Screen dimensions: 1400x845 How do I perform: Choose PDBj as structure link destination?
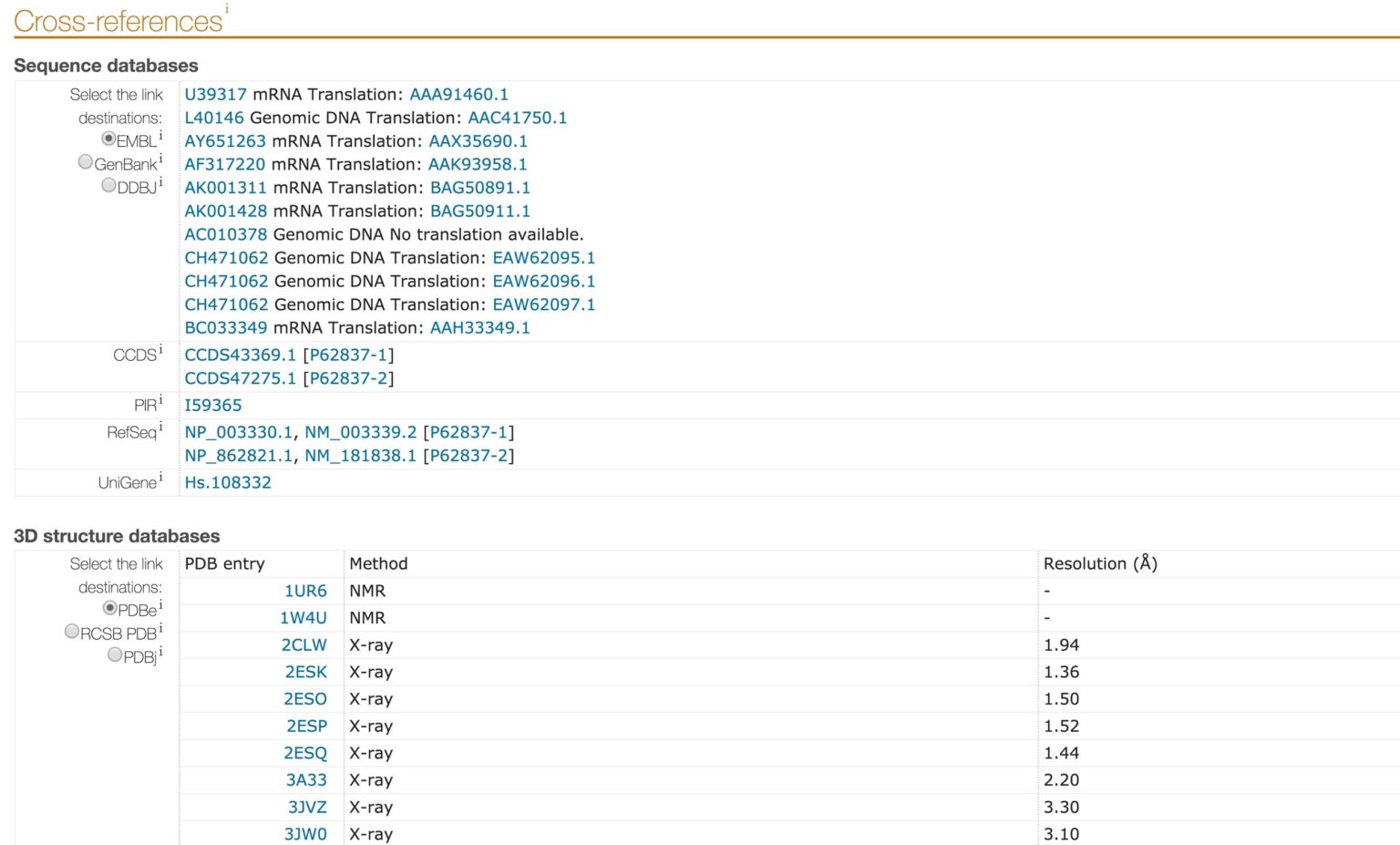115,654
